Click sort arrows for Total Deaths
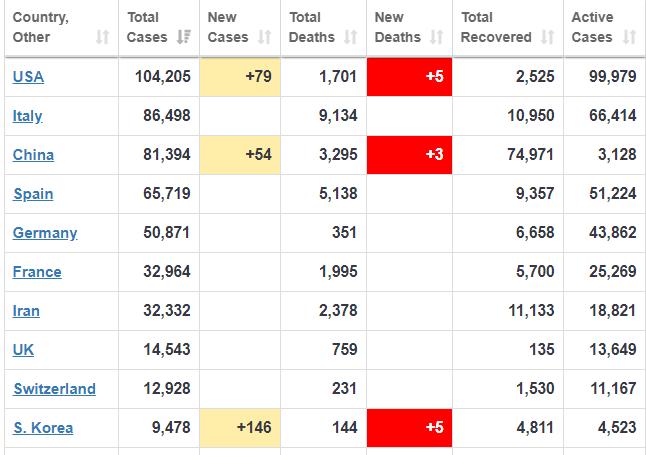646x455 pixels. point(351,37)
